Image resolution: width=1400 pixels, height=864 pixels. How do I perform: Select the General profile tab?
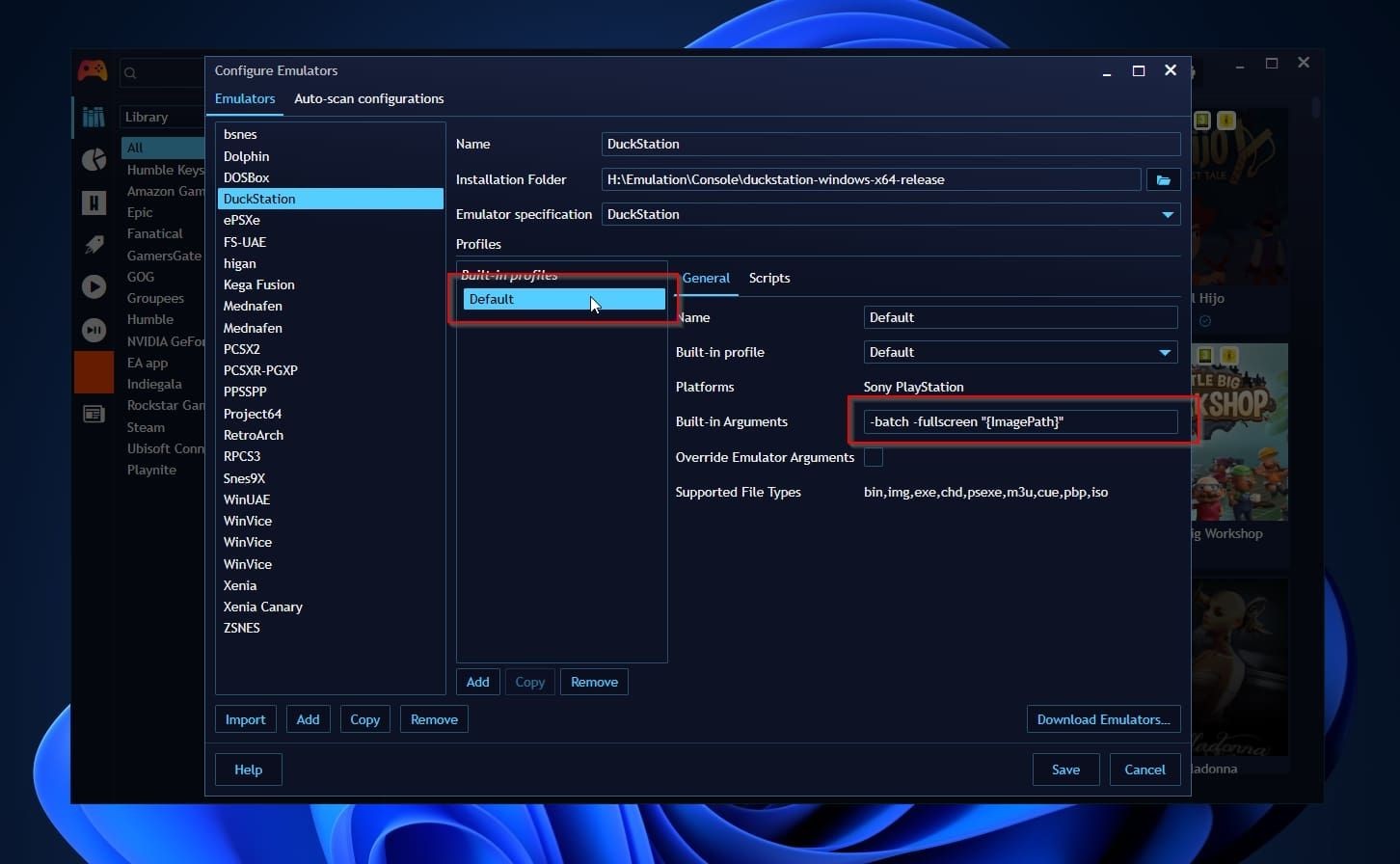coord(706,278)
